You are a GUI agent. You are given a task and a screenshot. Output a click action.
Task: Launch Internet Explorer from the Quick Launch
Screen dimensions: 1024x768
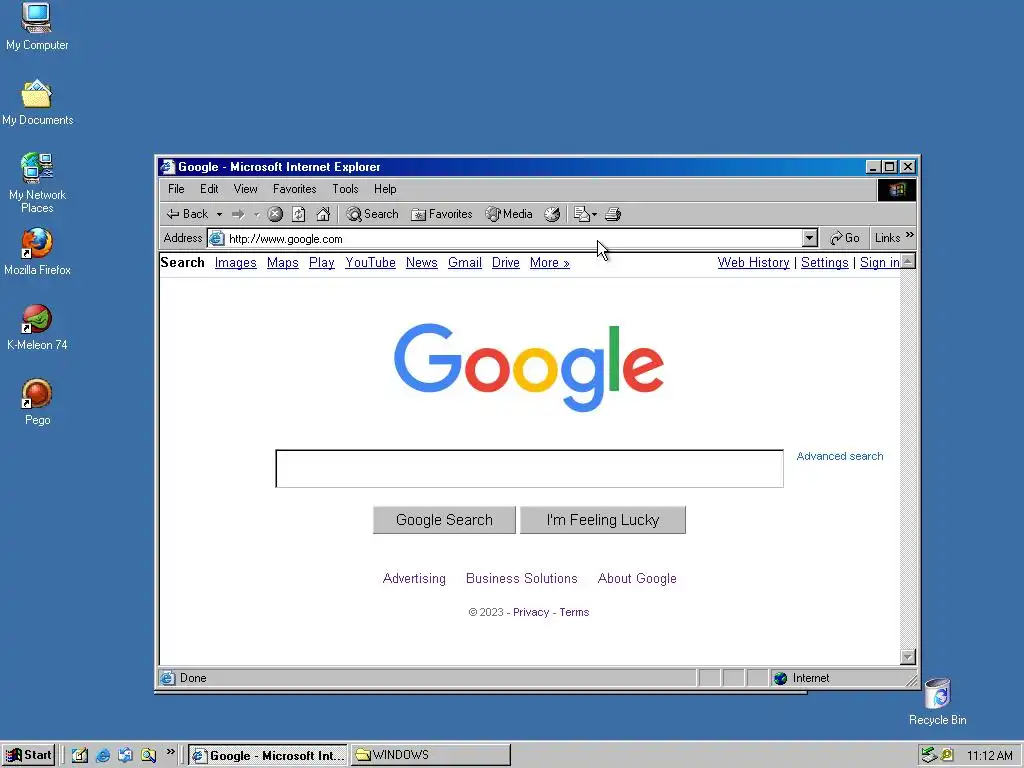pos(103,756)
